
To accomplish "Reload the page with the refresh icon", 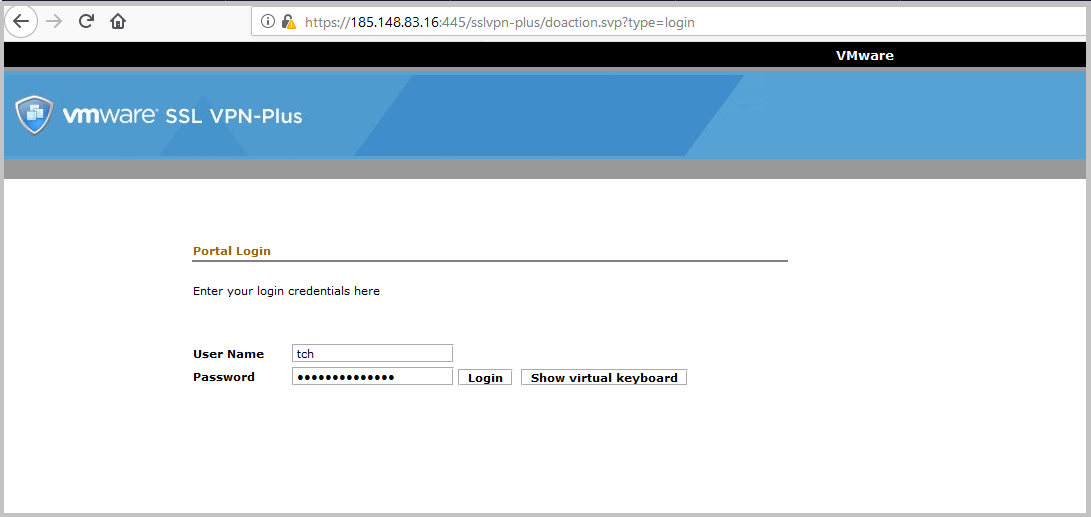I will 86,22.
